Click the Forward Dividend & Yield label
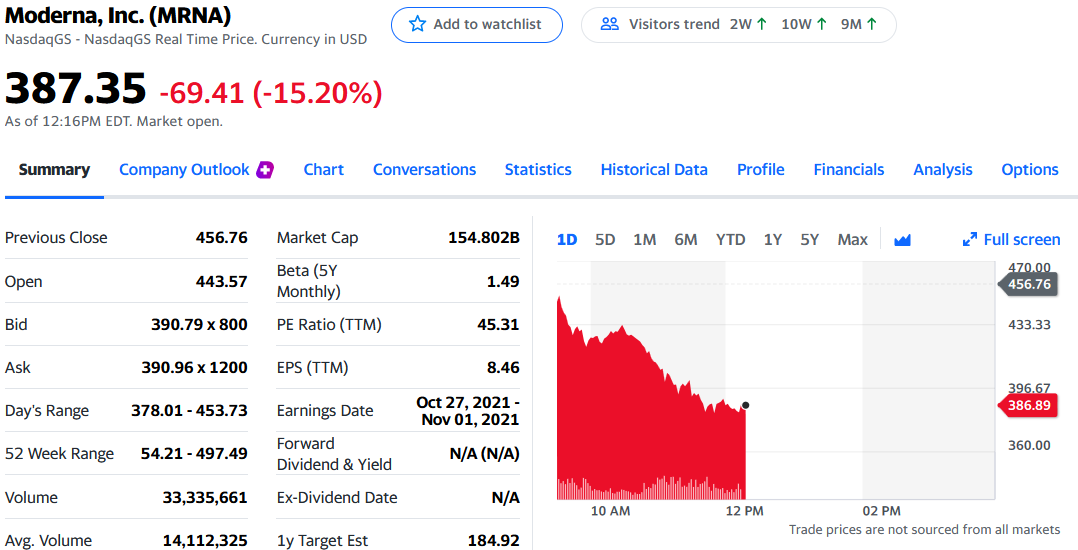The image size is (1078, 550). 334,454
